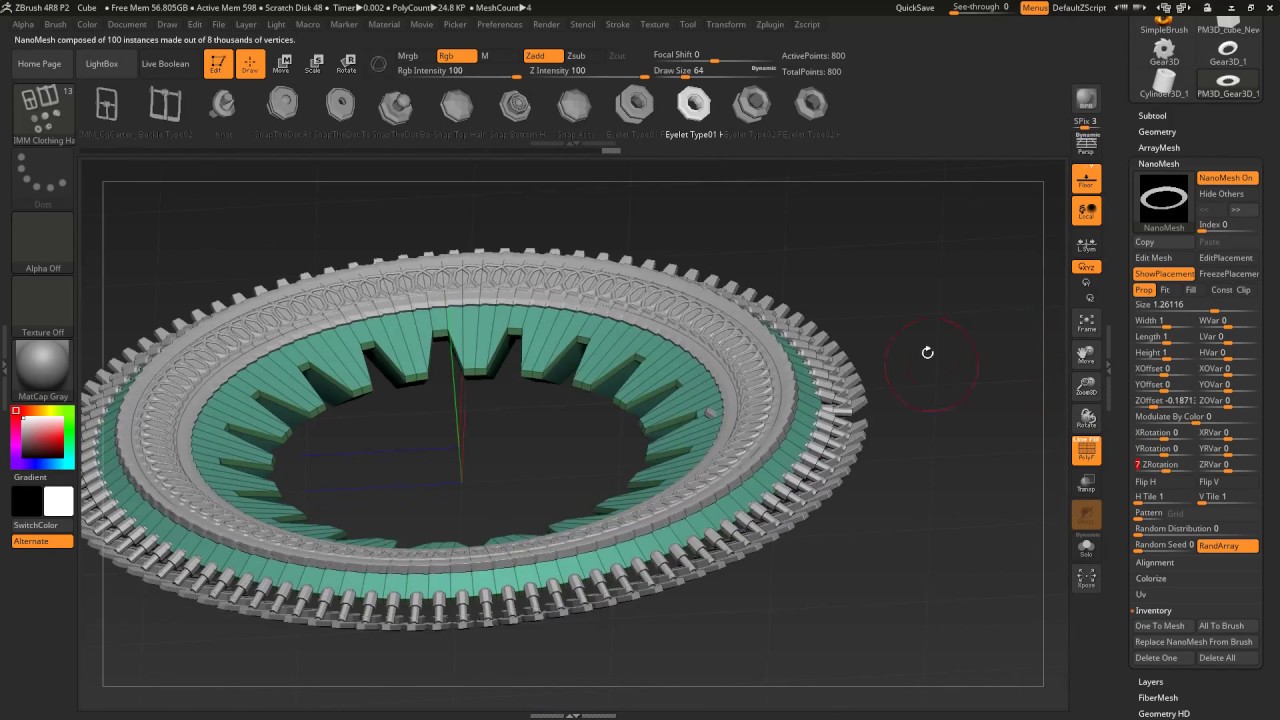
Task: Open the Stroke menu
Action: (x=617, y=24)
